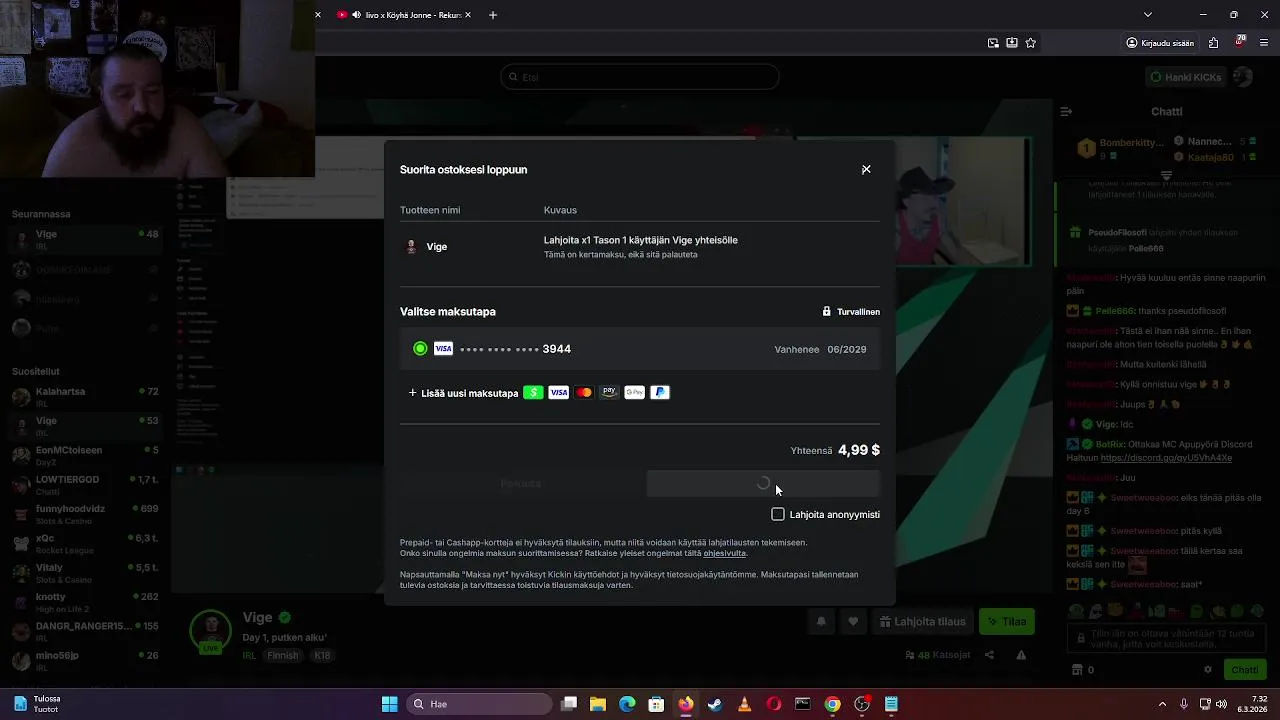The height and width of the screenshot is (720, 1280).
Task: Open VLC media player from taskbar
Action: [x=744, y=704]
